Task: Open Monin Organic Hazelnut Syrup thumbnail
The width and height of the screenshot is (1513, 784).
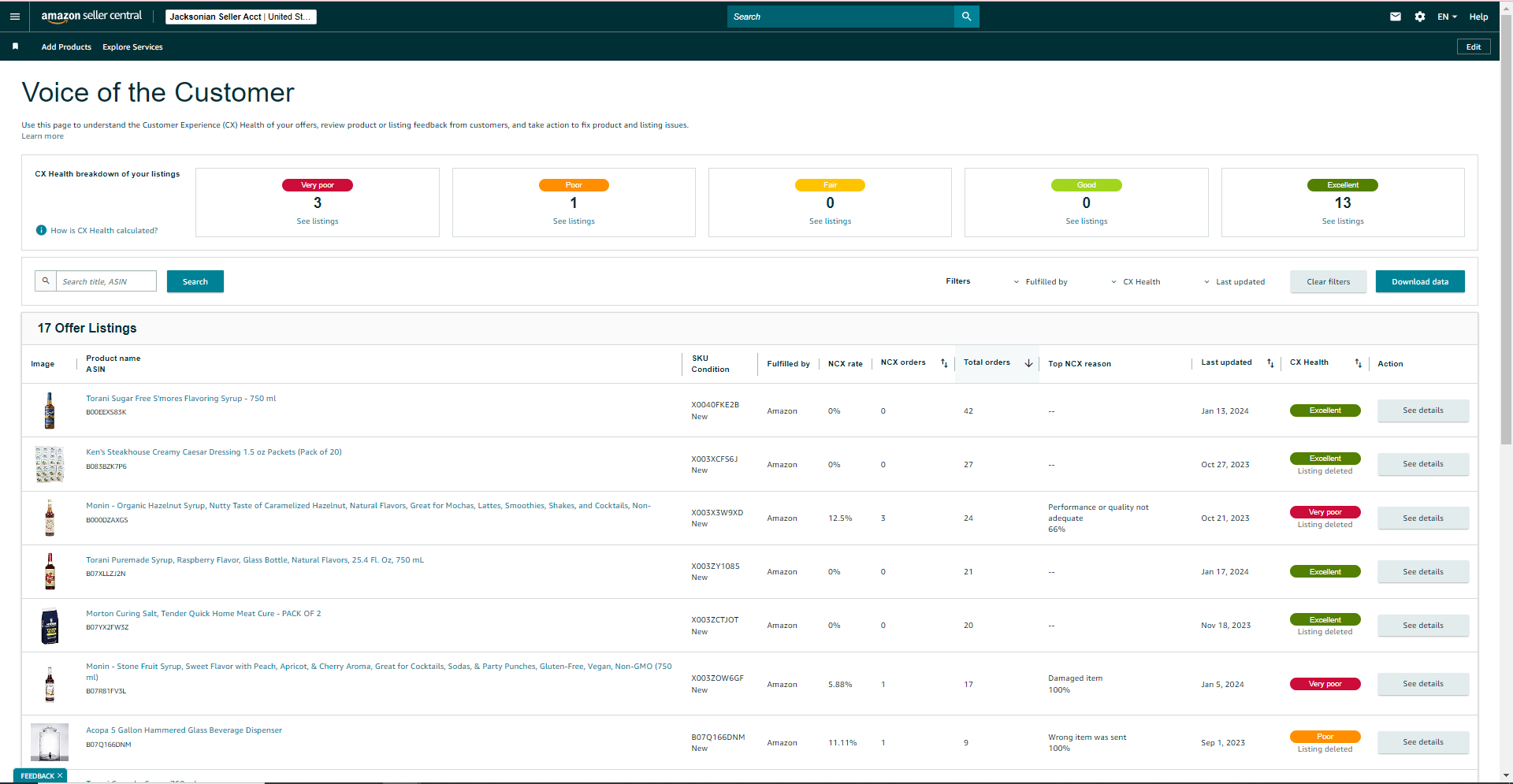Action: point(50,518)
